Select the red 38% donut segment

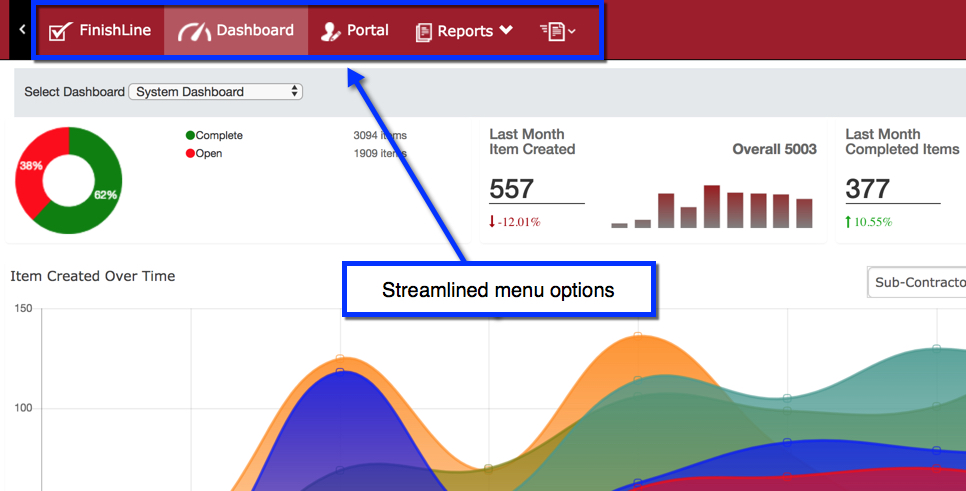click(x=28, y=175)
